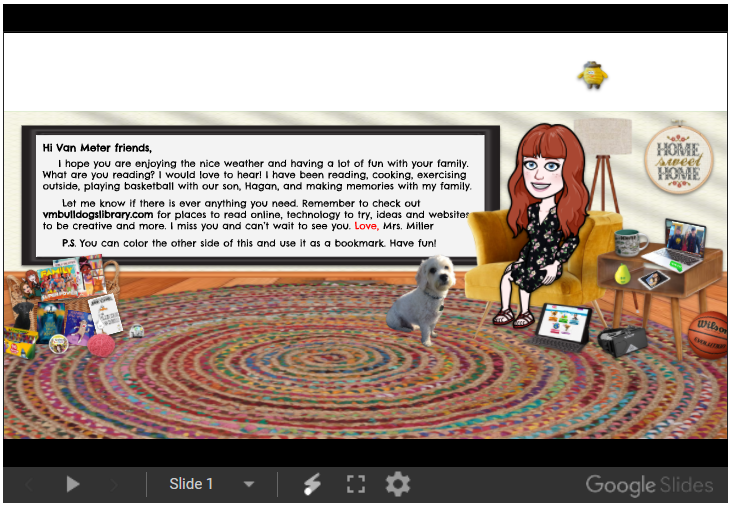This screenshot has height=507, width=734.
Task: Open the tablet with keyboard on the rug
Action: [563, 327]
